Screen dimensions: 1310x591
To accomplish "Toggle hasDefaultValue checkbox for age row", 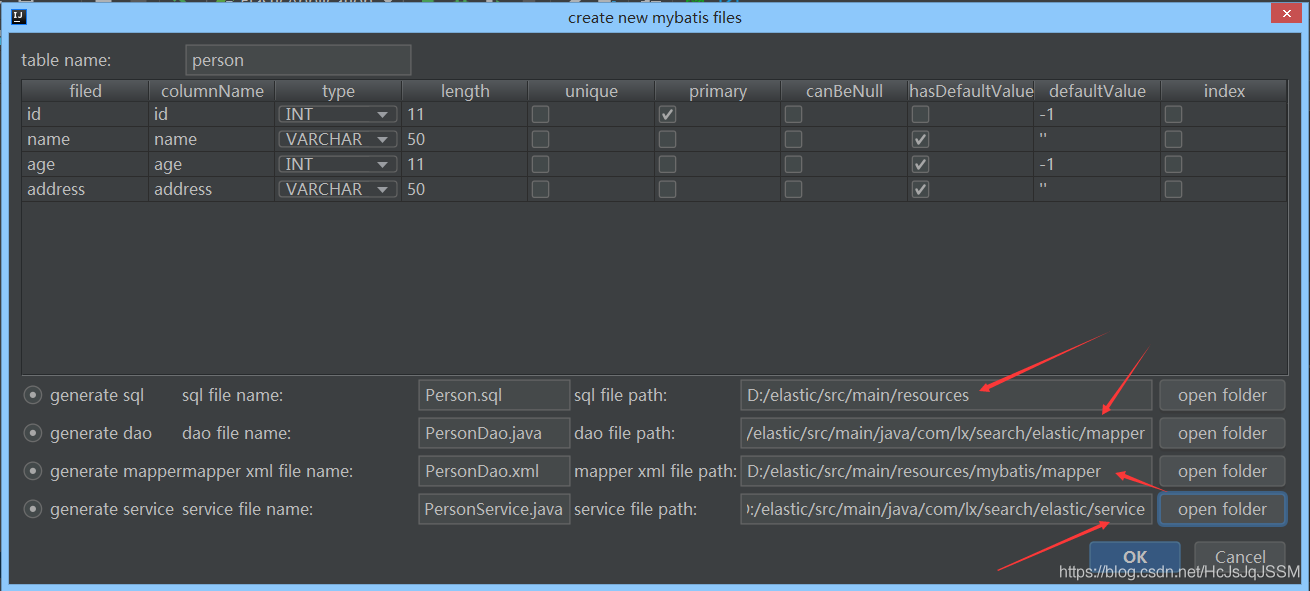I will coord(920,165).
